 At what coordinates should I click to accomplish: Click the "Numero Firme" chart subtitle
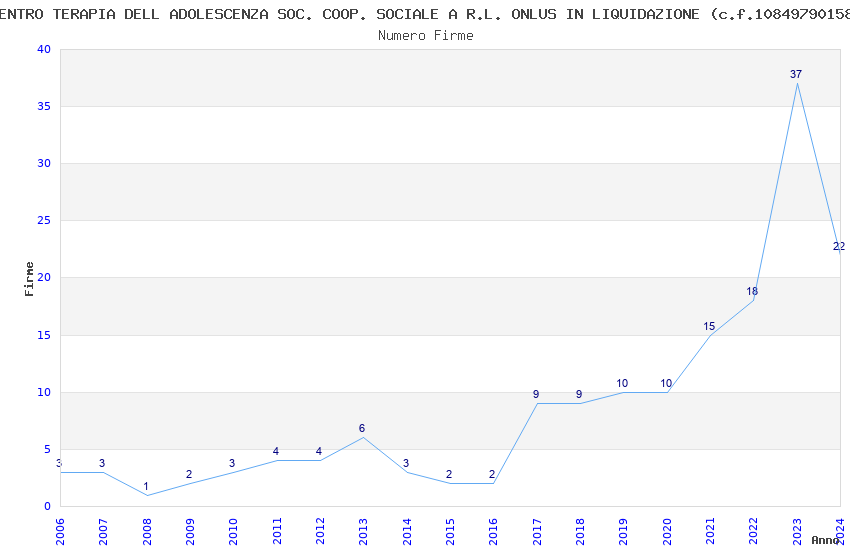pyautogui.click(x=425, y=35)
